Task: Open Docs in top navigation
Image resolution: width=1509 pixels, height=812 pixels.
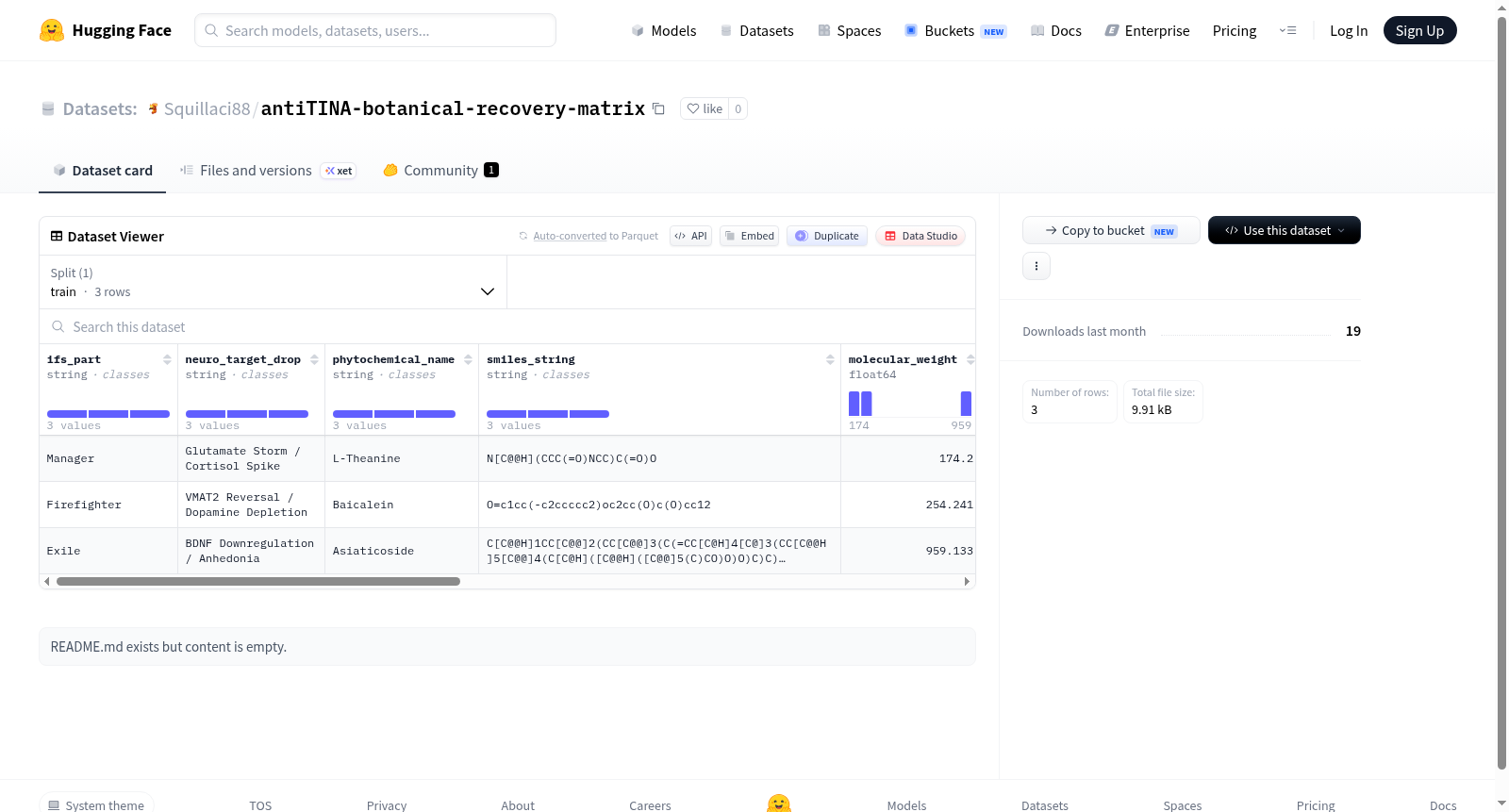Action: coord(1056,30)
